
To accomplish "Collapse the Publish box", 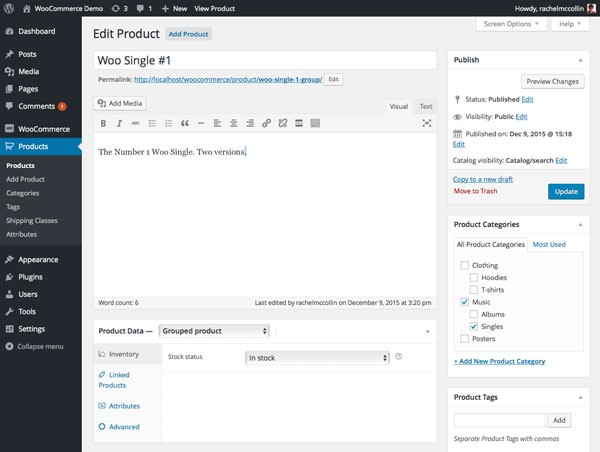I will 580,60.
